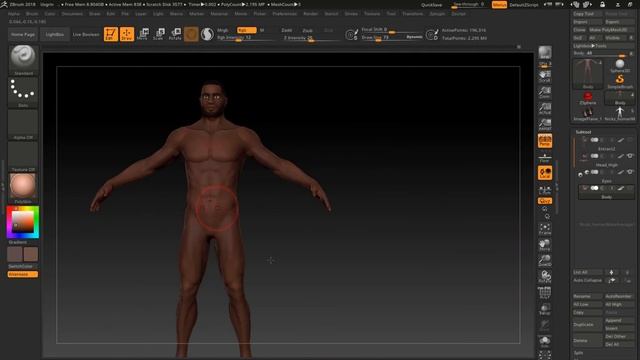The height and width of the screenshot is (360, 640).
Task: Open the material sphere picker
Action: [x=23, y=188]
